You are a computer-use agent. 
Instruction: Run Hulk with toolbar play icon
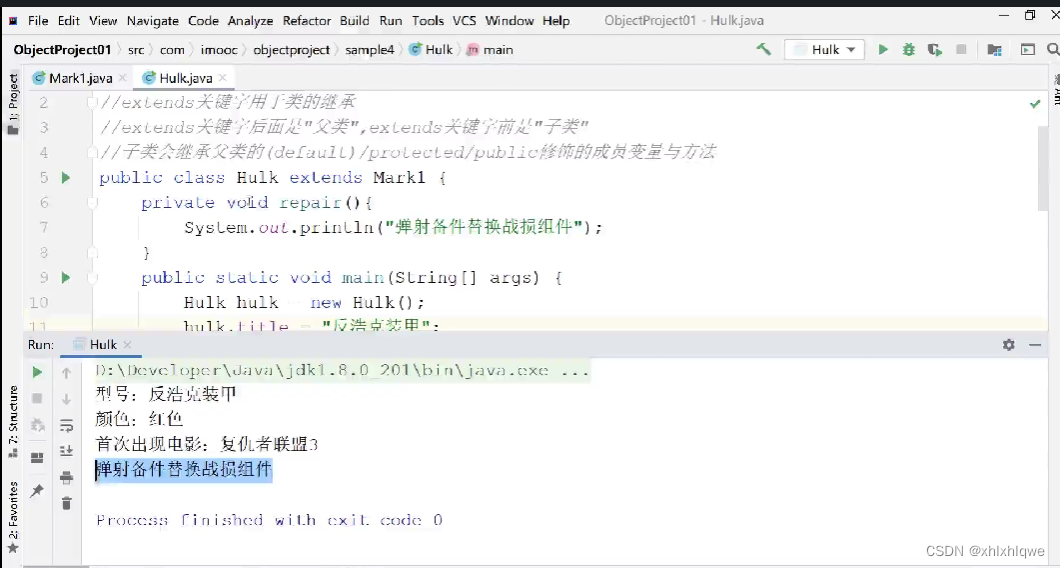tap(883, 49)
